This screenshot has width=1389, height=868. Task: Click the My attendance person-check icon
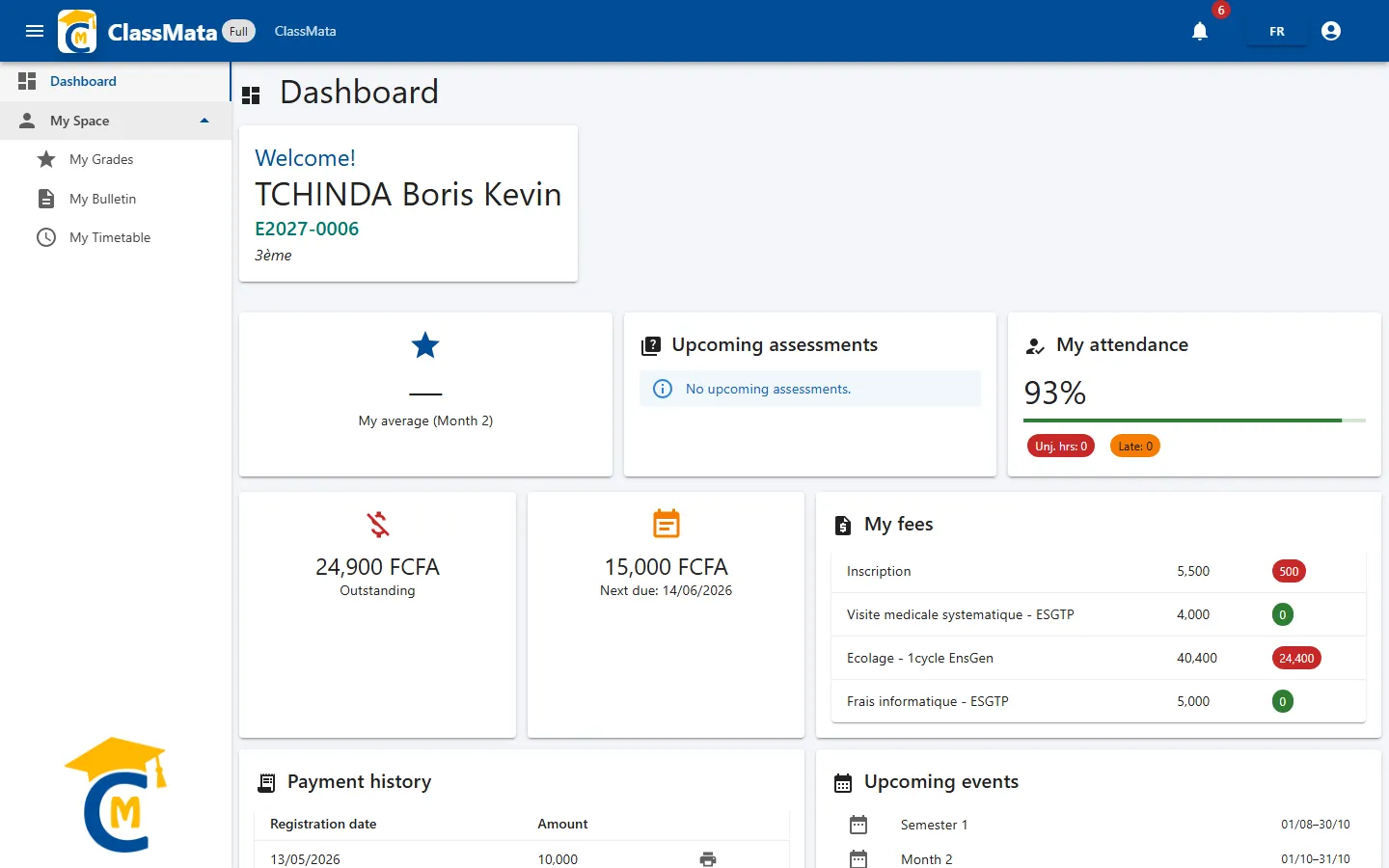[1035, 346]
